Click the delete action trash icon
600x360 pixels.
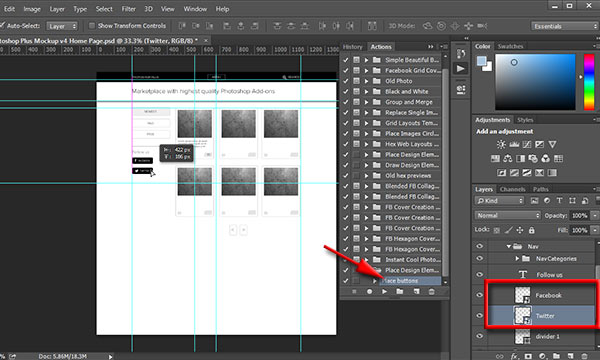point(431,292)
